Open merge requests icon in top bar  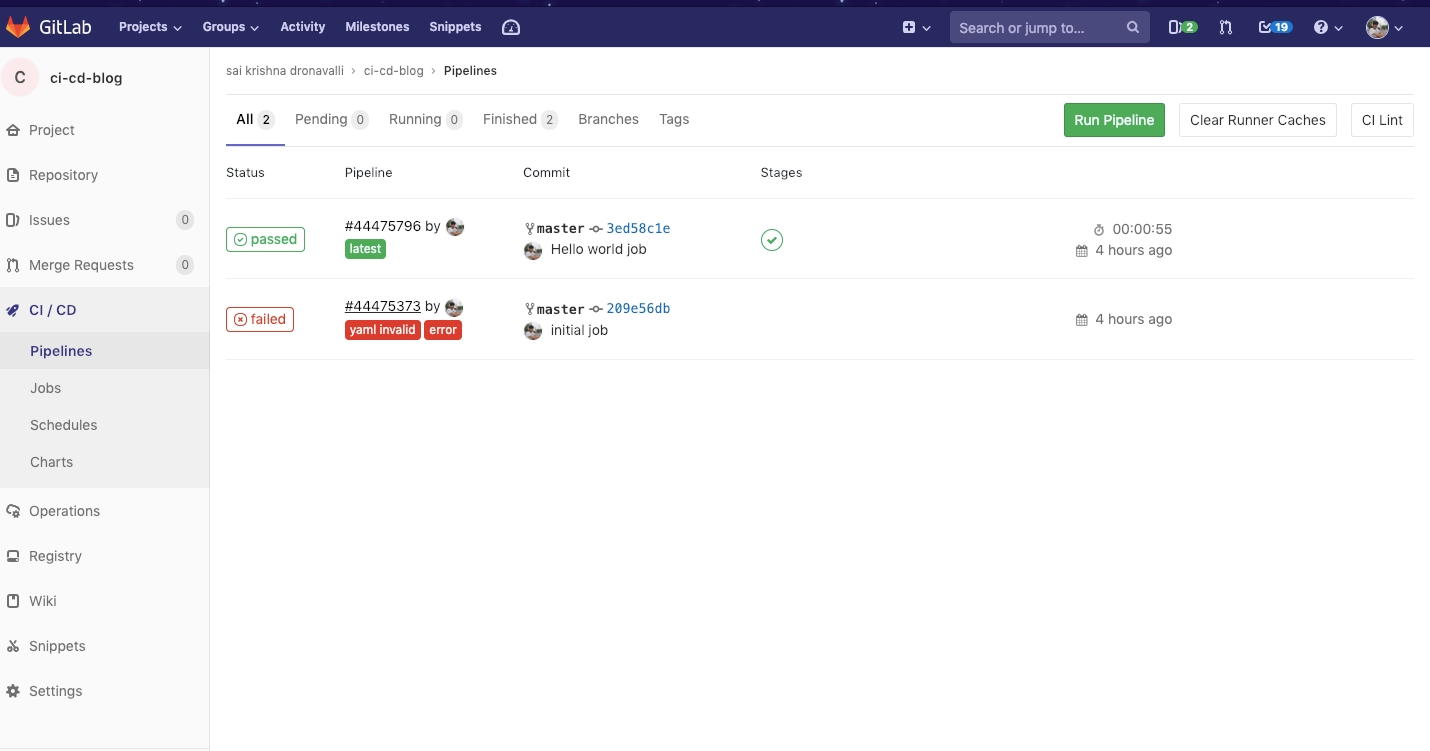pyautogui.click(x=1226, y=27)
